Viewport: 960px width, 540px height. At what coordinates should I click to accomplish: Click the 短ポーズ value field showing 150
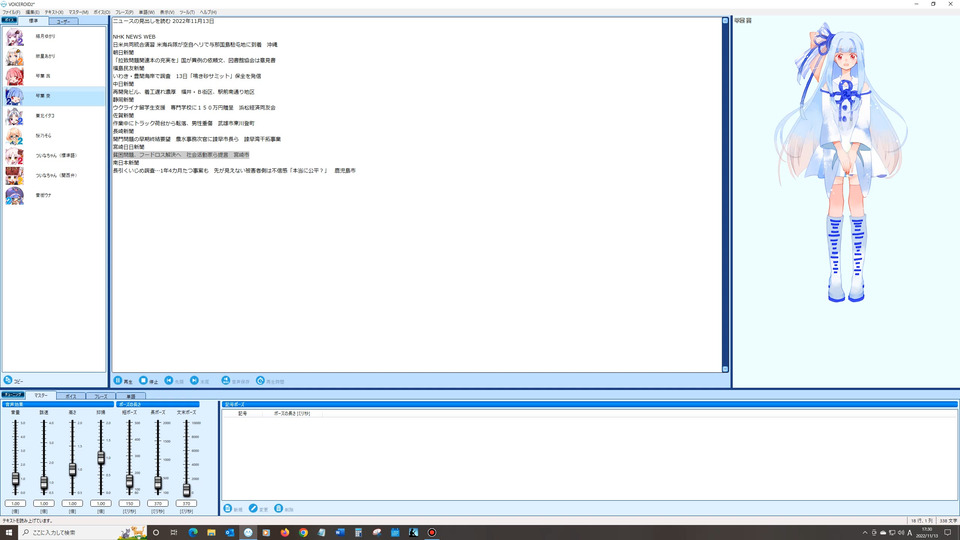pyautogui.click(x=129, y=503)
